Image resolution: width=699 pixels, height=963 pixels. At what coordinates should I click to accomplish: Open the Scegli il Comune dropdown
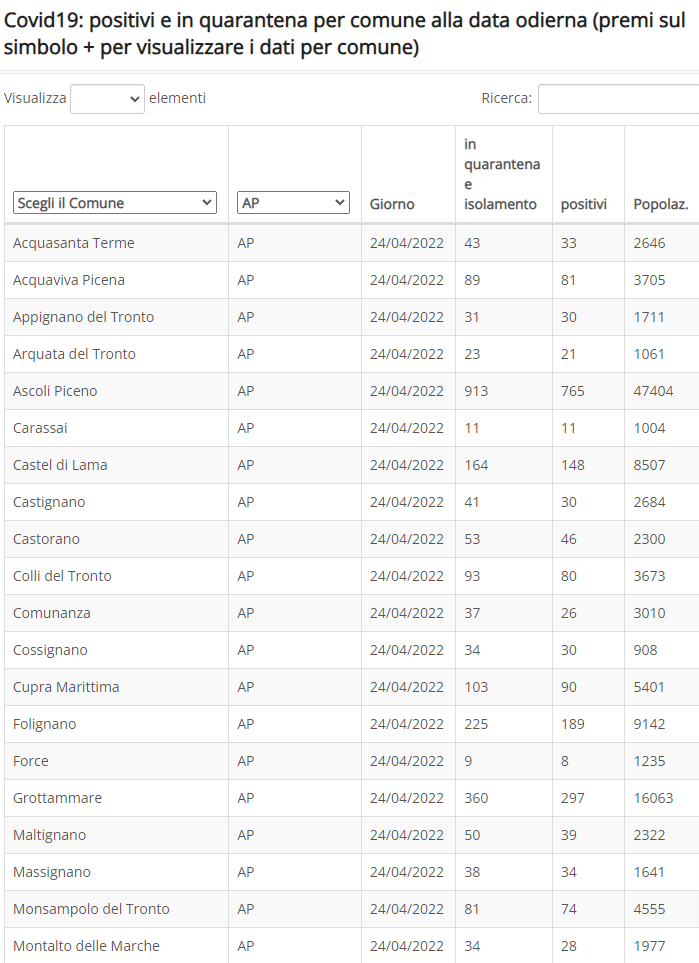click(x=115, y=203)
